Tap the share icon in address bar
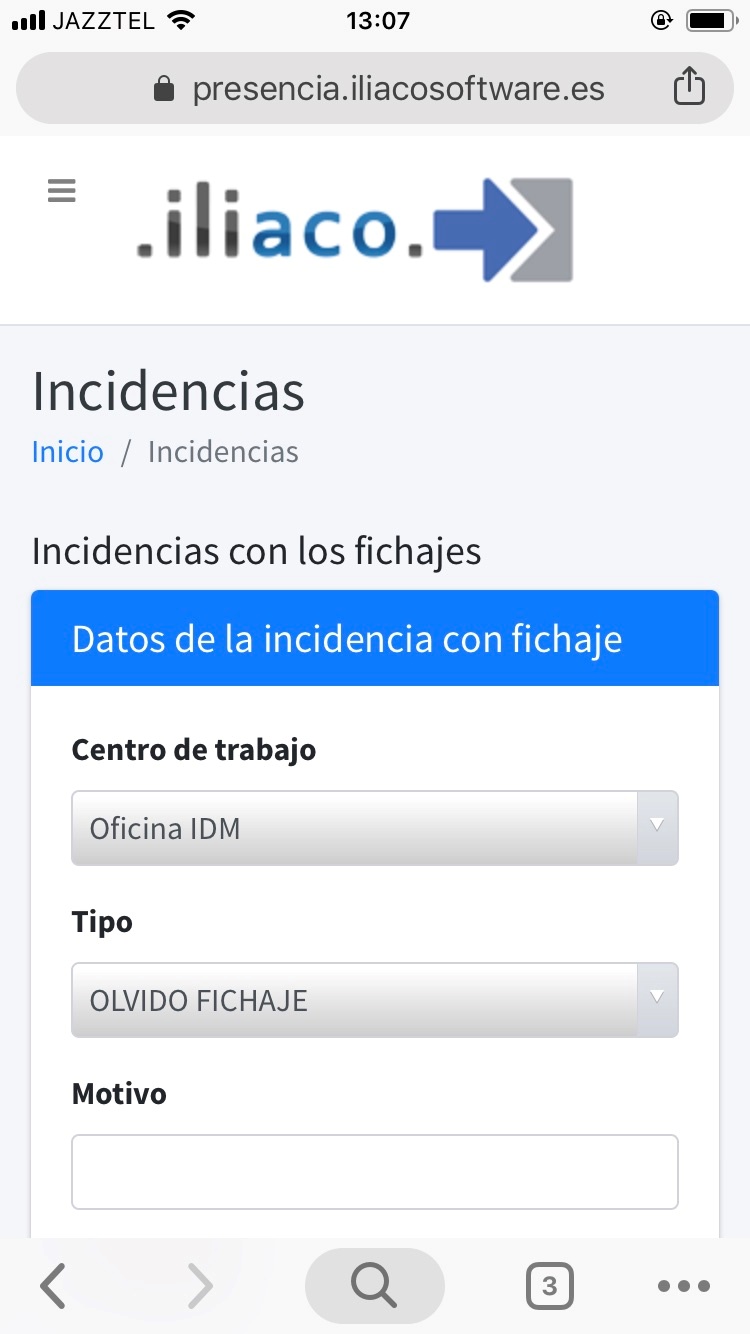The image size is (750, 1334). point(689,87)
